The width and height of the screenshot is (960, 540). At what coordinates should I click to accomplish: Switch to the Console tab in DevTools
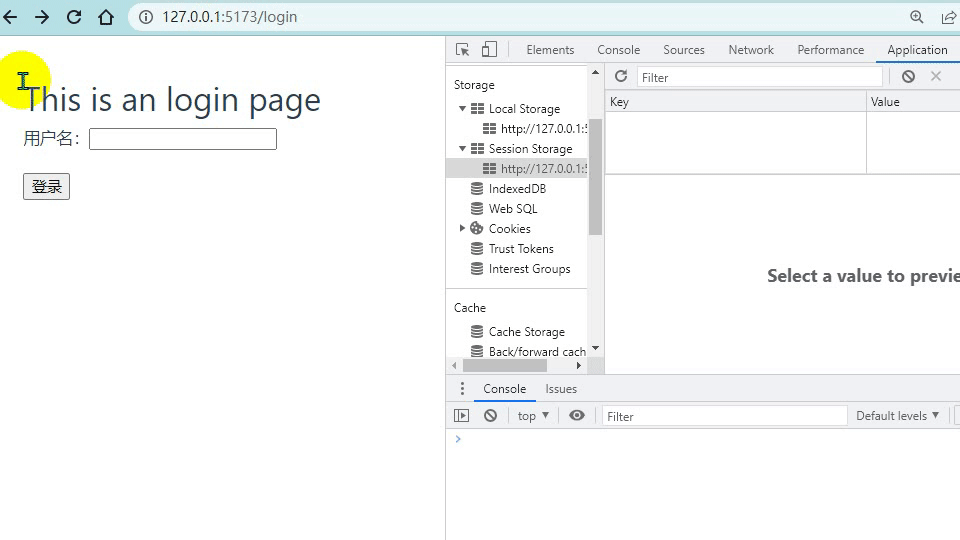[618, 50]
